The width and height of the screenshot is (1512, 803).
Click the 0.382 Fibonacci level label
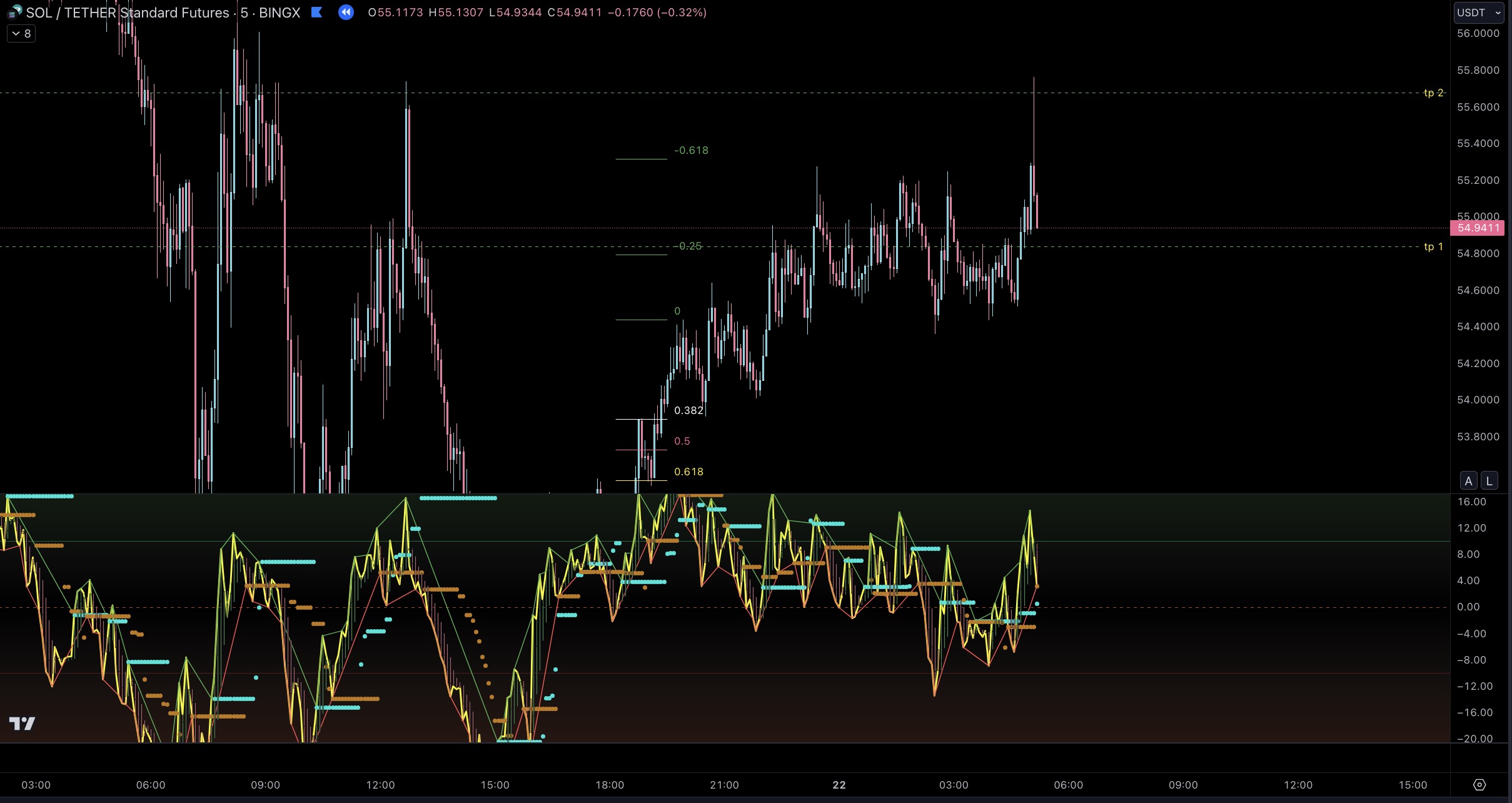(688, 410)
